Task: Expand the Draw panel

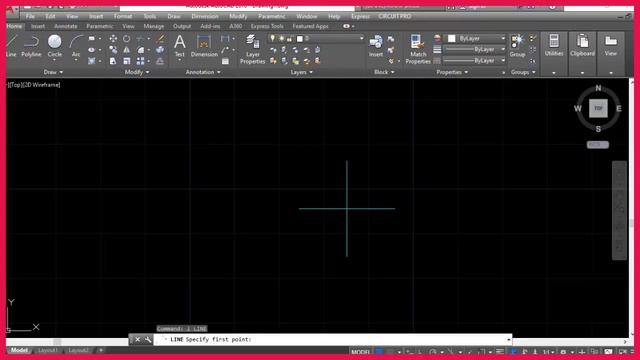Action: click(x=53, y=72)
